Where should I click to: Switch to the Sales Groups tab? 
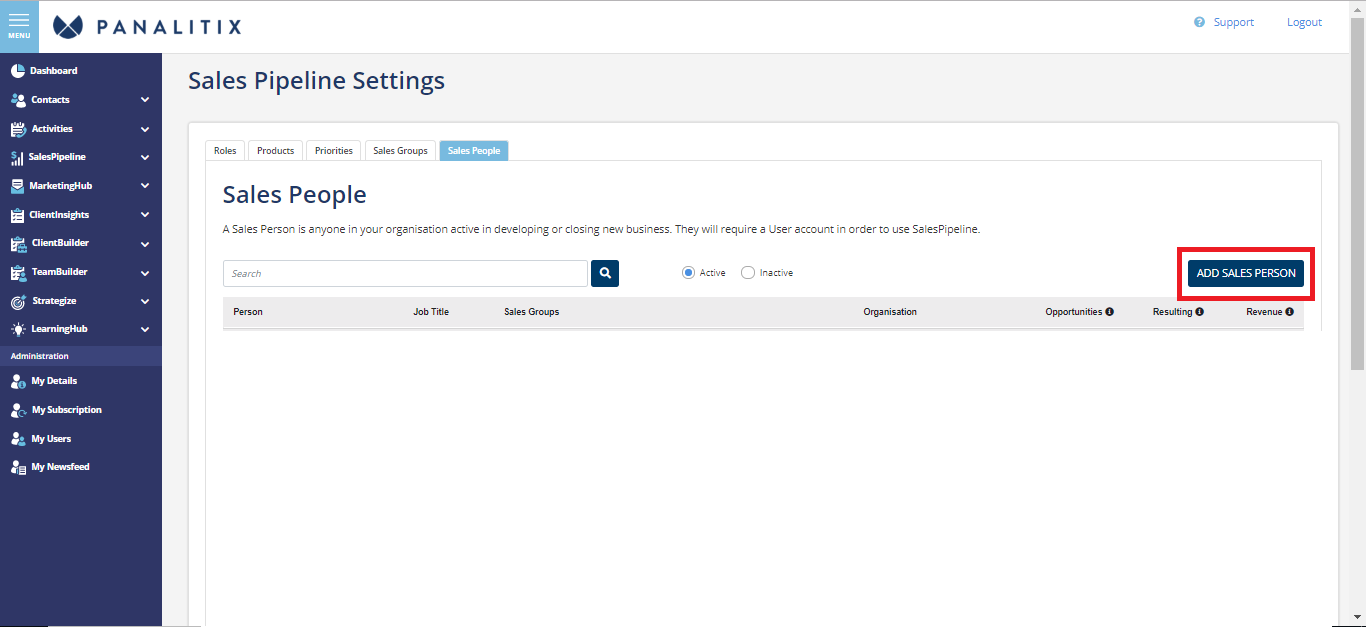[x=400, y=151]
